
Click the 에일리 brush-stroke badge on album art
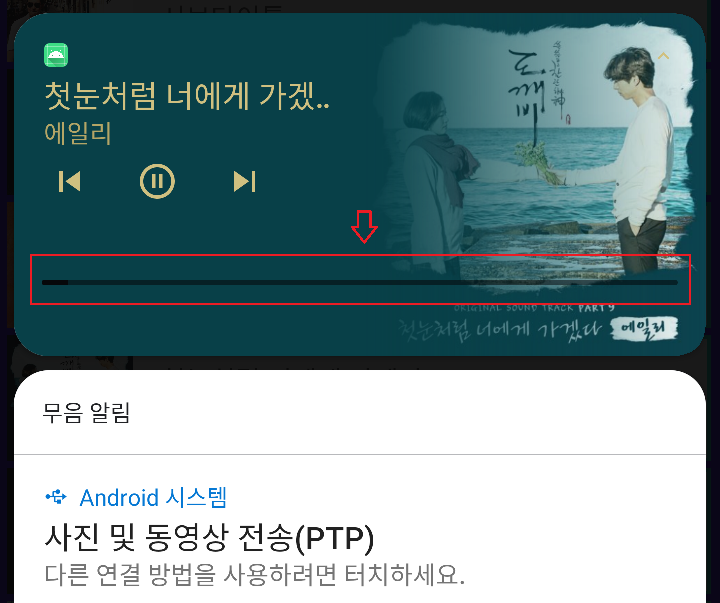click(644, 328)
